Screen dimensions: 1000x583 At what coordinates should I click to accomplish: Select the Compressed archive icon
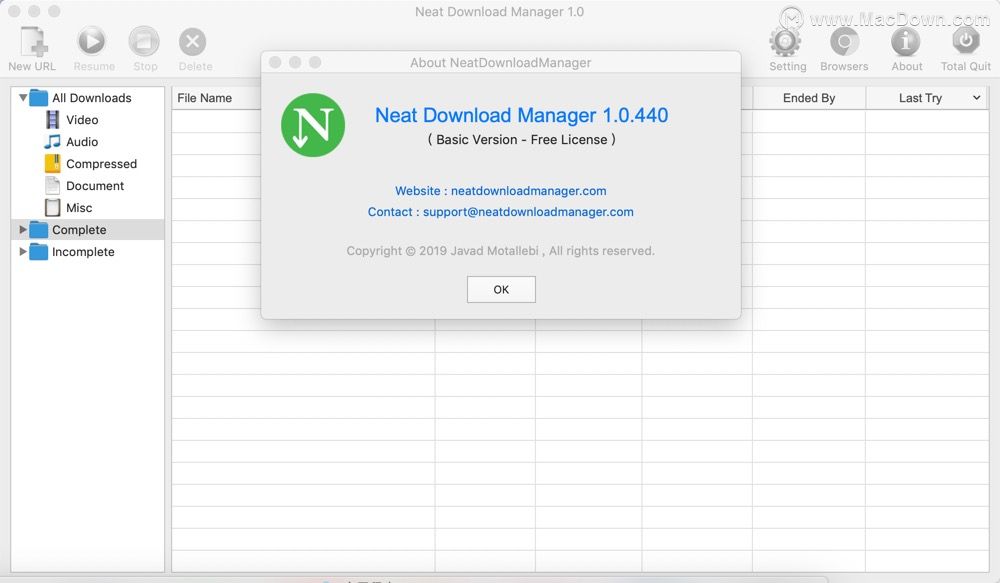pos(52,164)
